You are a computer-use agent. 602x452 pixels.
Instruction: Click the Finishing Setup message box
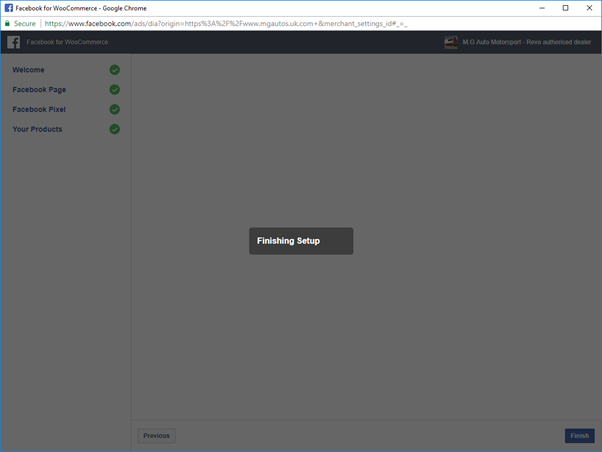tap(301, 241)
